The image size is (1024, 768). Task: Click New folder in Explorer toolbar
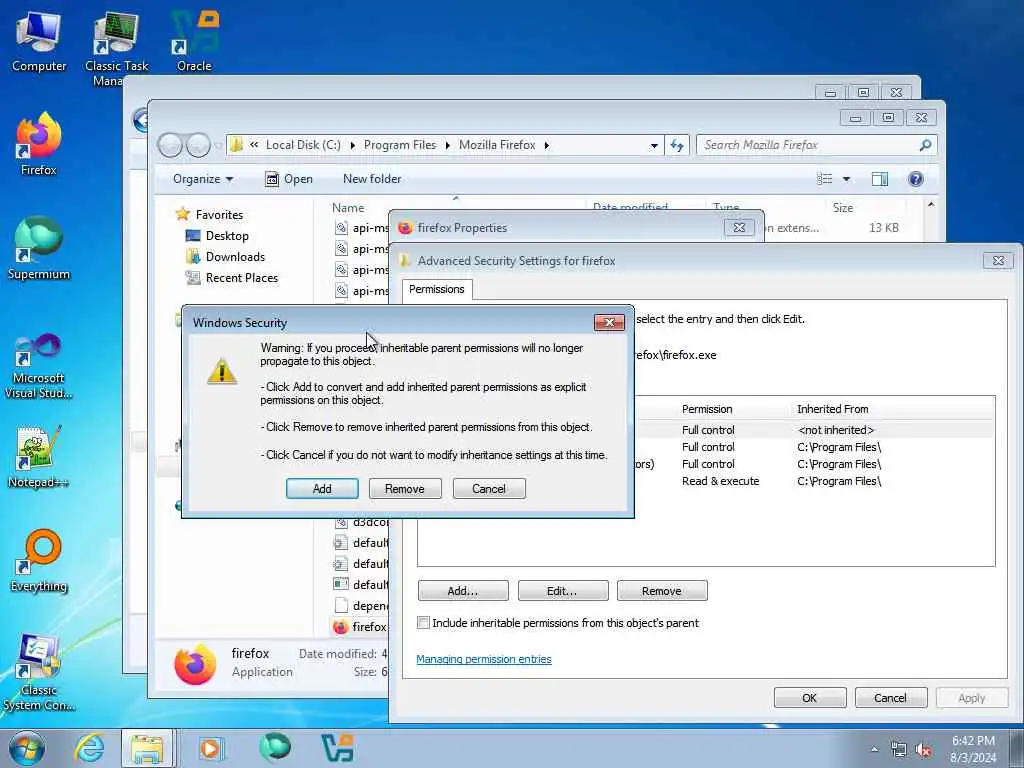click(372, 179)
